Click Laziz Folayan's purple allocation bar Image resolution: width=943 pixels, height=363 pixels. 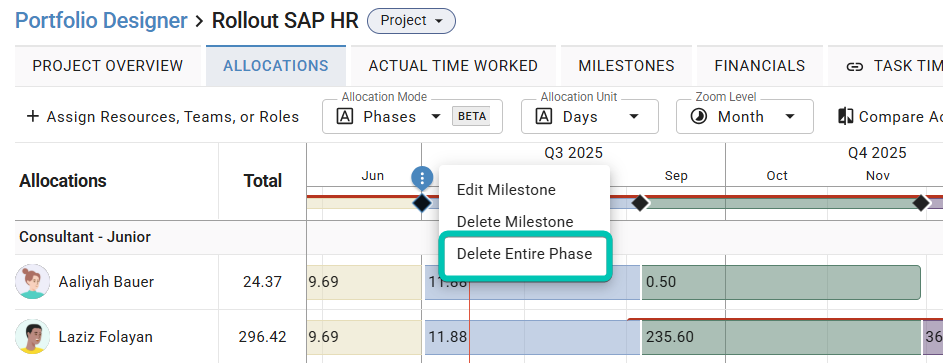pos(933,337)
